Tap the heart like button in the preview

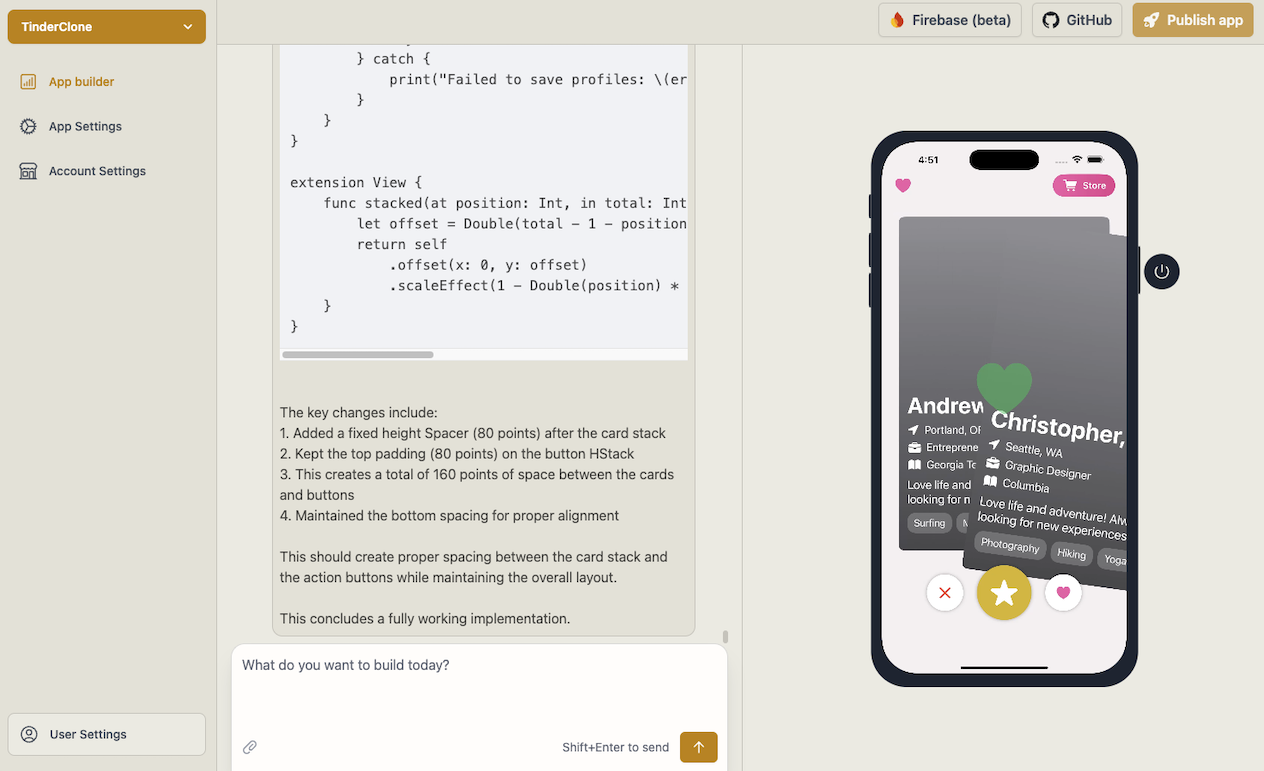click(1063, 593)
